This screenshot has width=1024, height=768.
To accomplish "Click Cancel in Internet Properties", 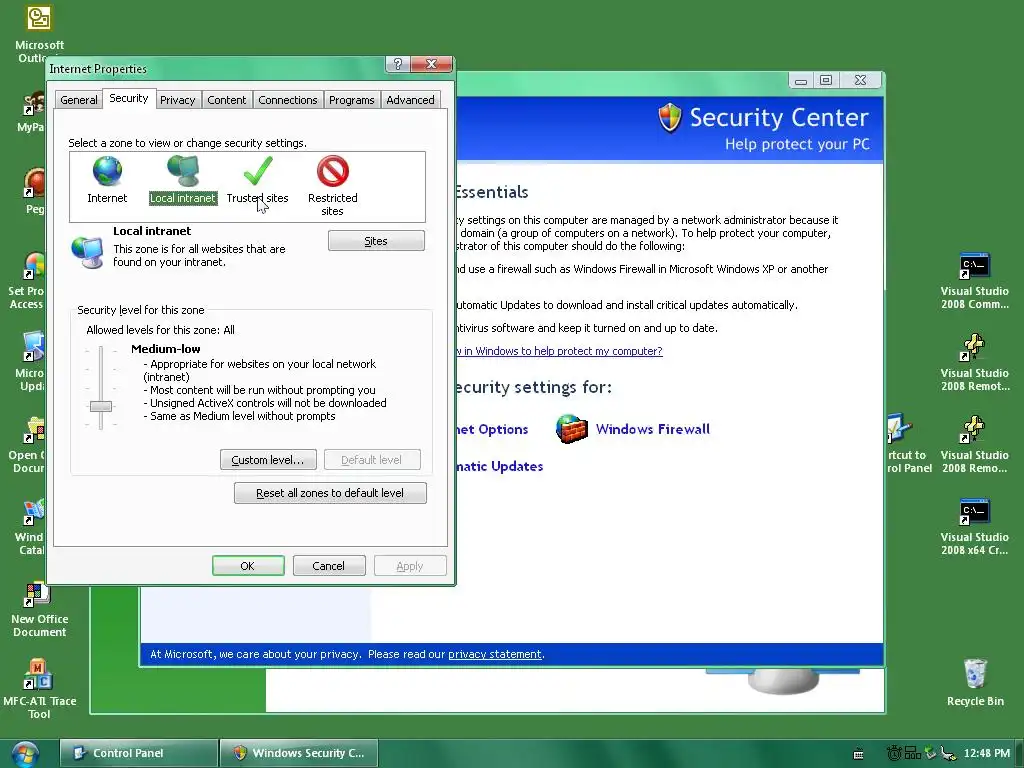I will coord(328,566).
